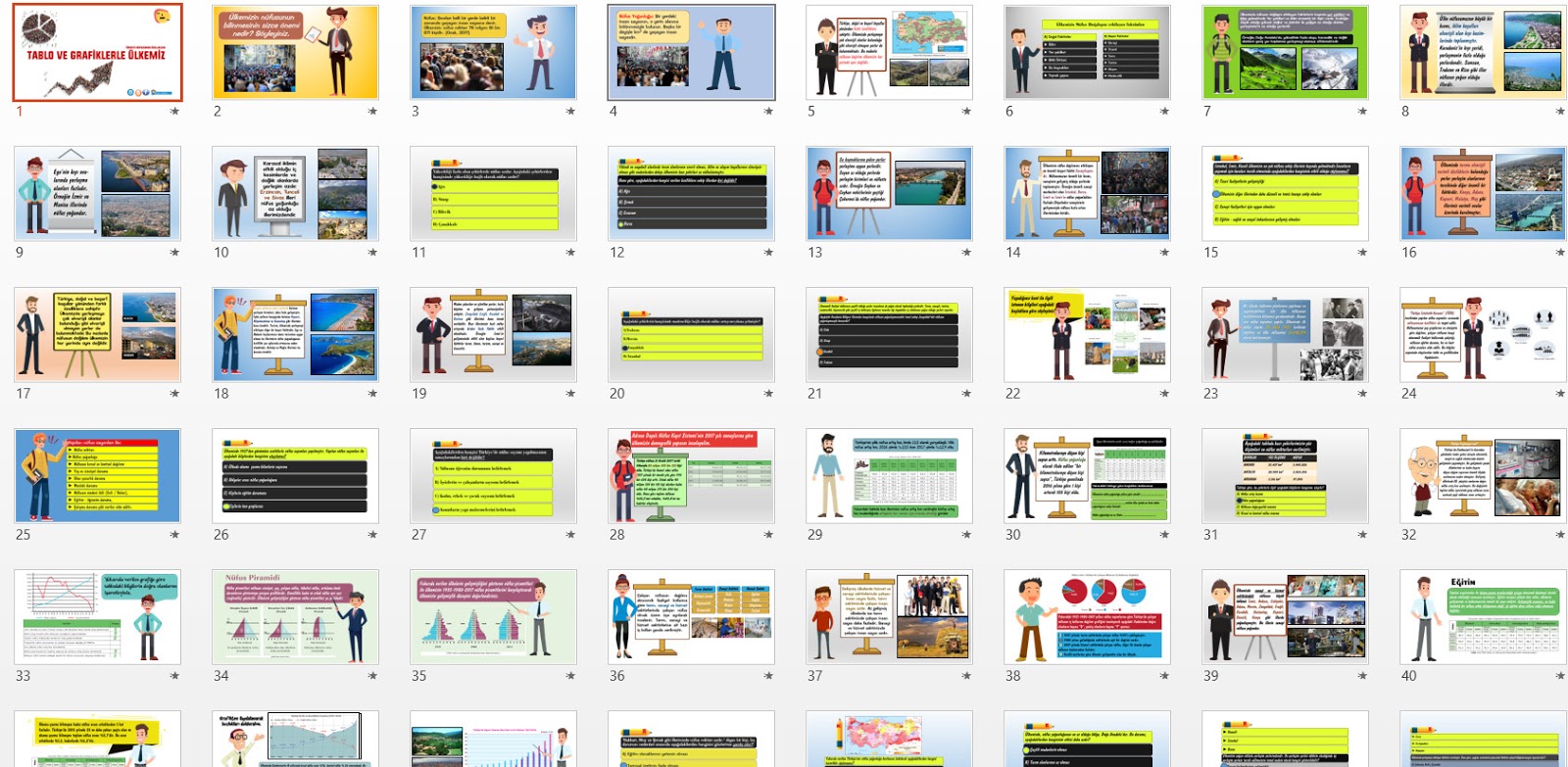Select slide 9 thumbnail
Screen dimensions: 1568x767
click(x=98, y=194)
